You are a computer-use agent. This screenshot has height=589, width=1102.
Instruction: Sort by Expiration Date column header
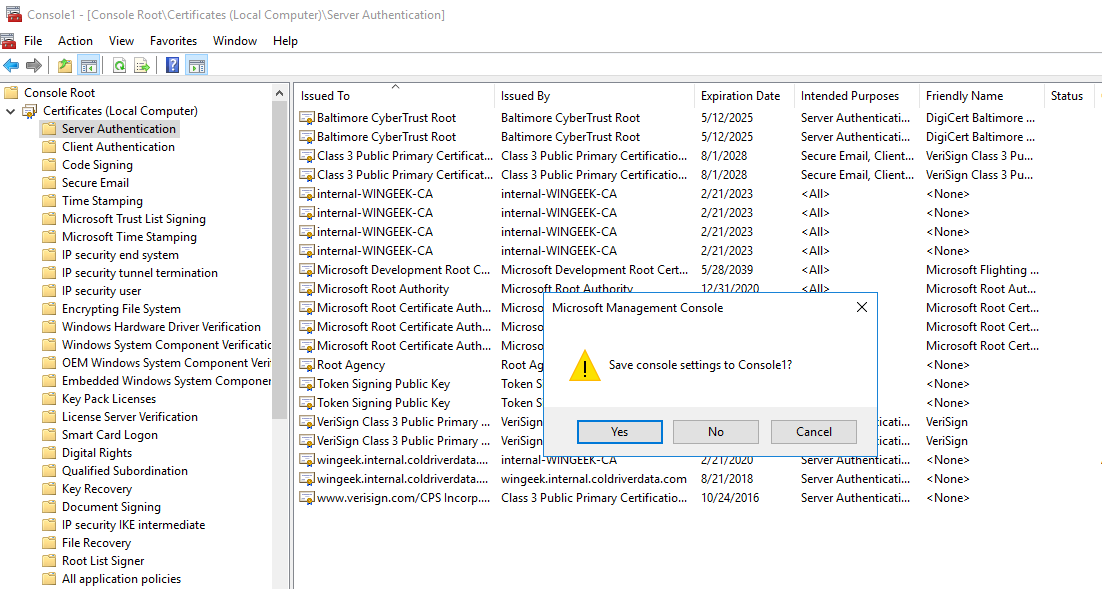pyautogui.click(x=740, y=96)
